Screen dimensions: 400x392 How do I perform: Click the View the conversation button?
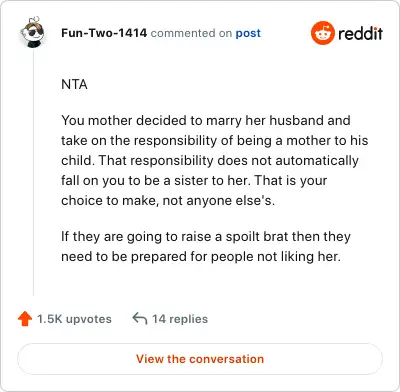[200, 359]
